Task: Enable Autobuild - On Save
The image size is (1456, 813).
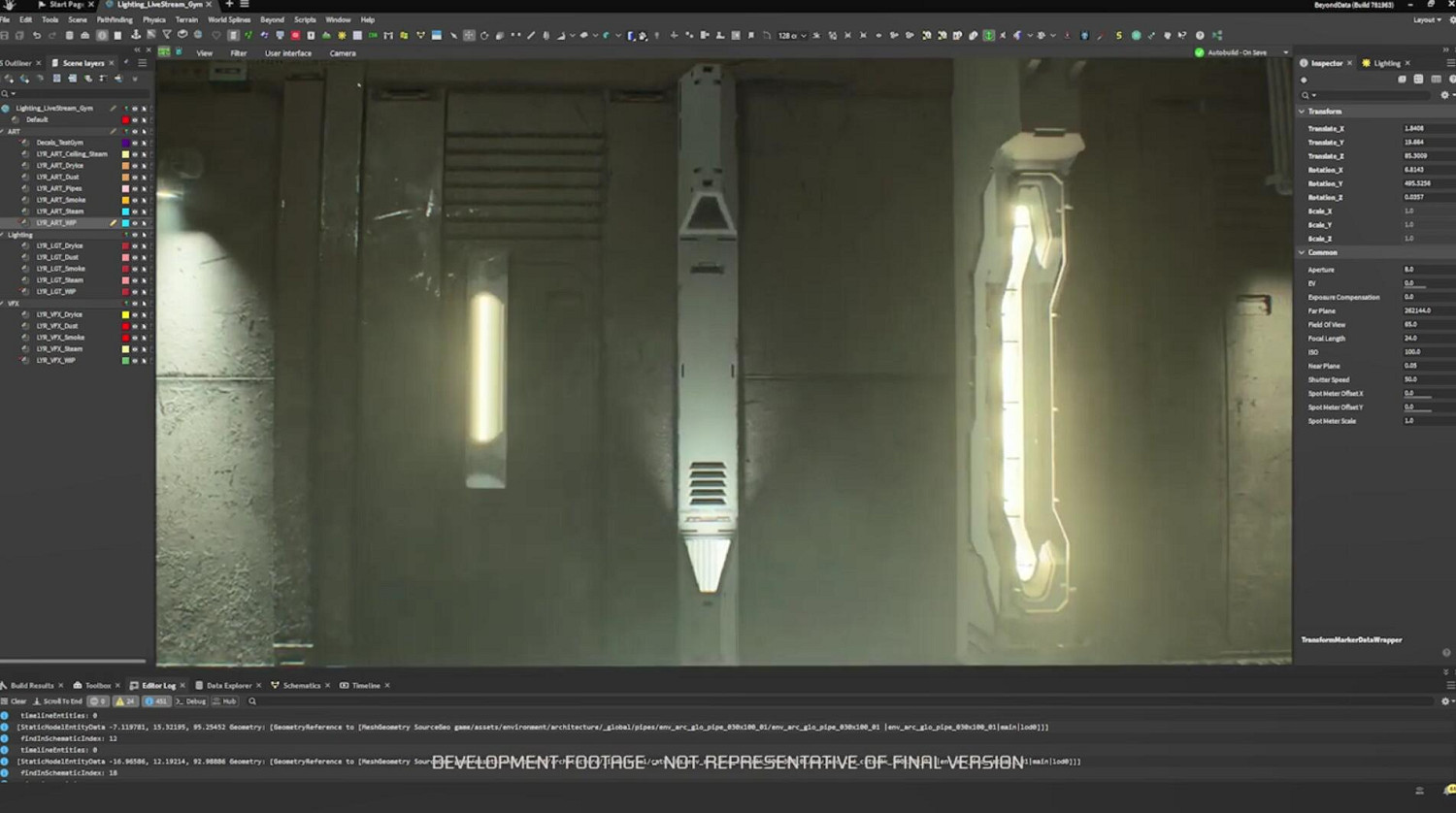Action: tap(1202, 52)
